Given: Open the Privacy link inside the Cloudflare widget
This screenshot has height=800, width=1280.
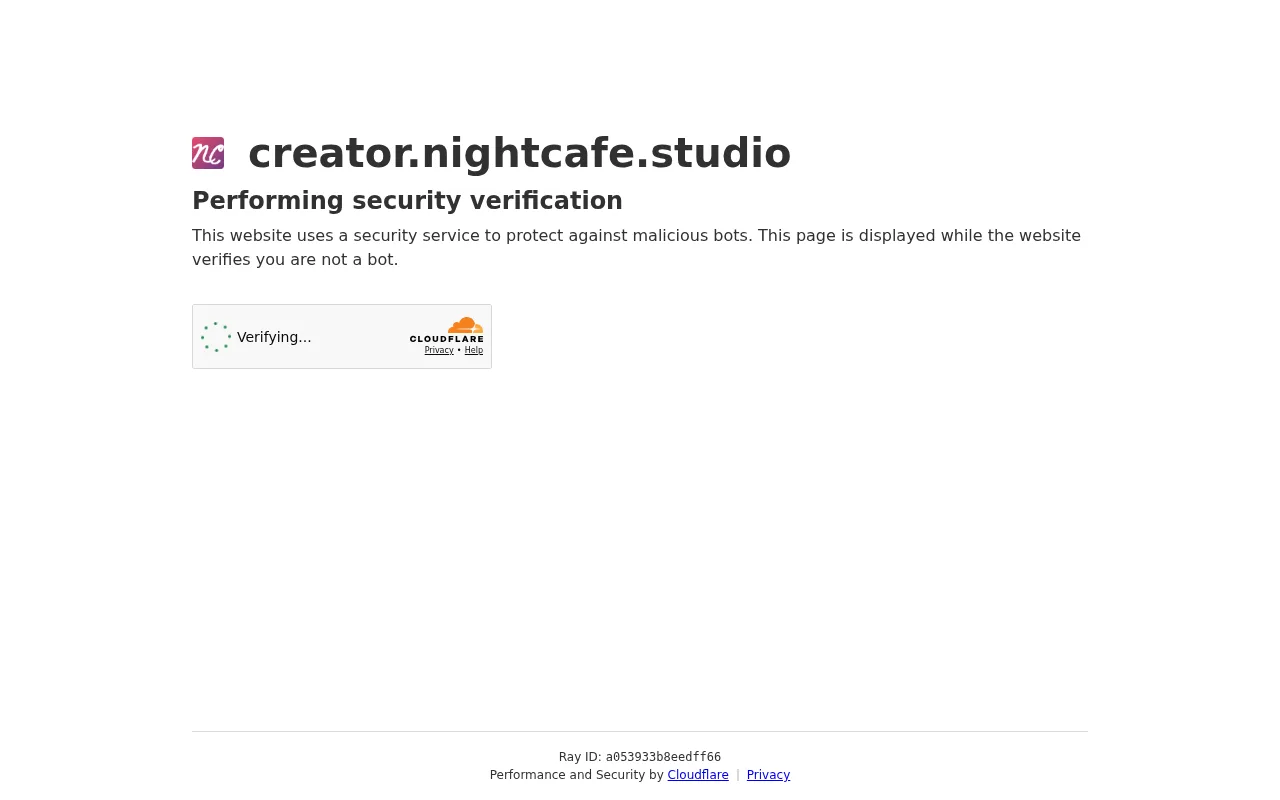Looking at the screenshot, I should pos(439,351).
